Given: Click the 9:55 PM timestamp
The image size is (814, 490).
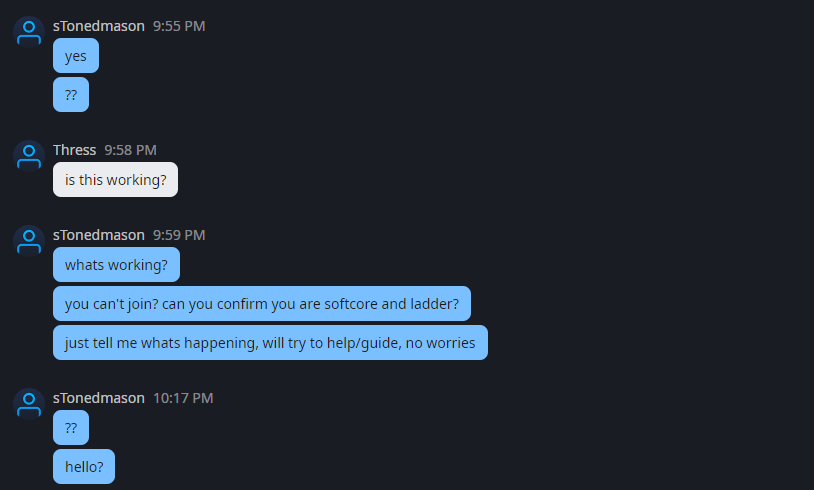Looking at the screenshot, I should (179, 26).
